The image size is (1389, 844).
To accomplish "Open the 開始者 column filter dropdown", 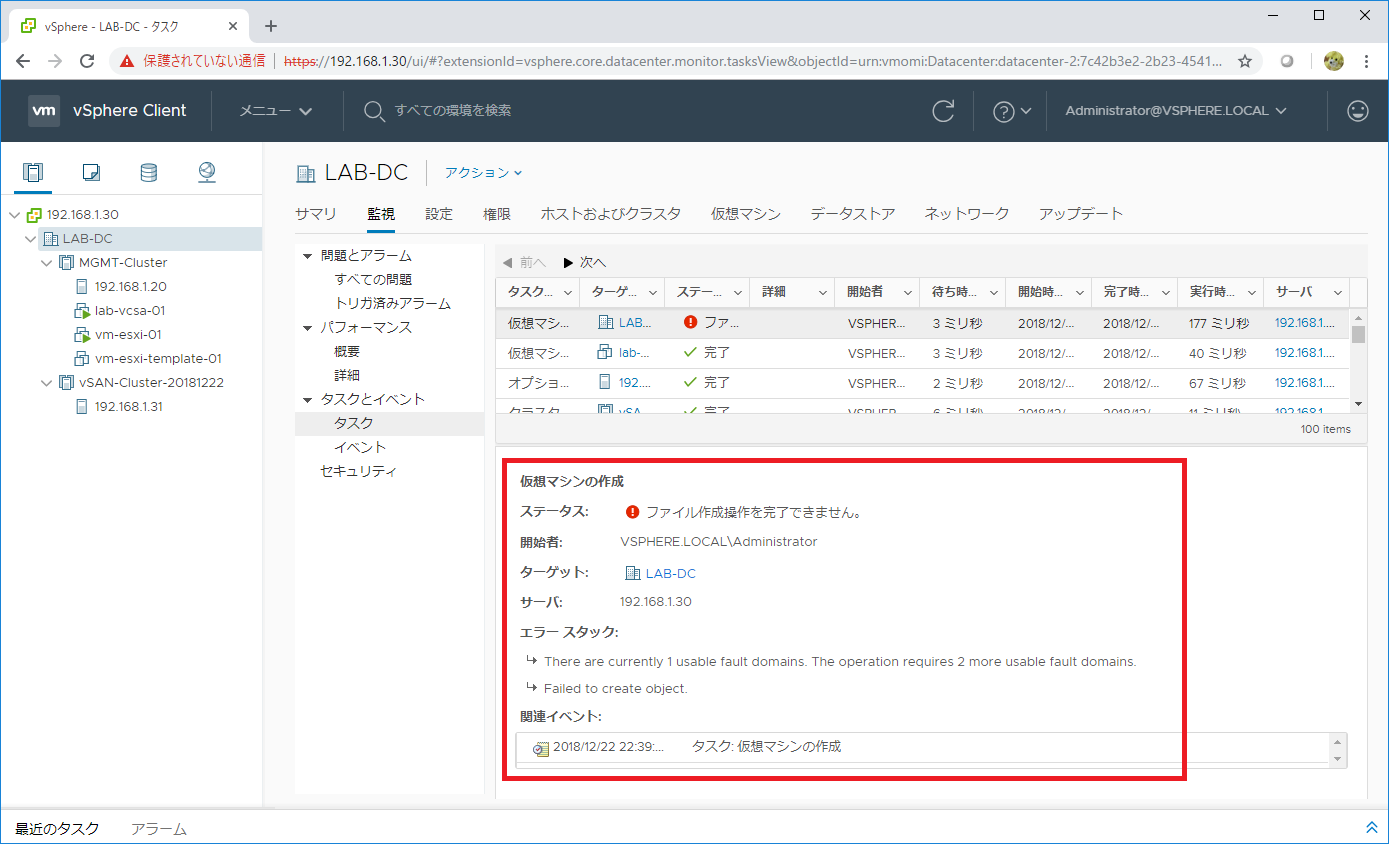I will click(x=908, y=292).
